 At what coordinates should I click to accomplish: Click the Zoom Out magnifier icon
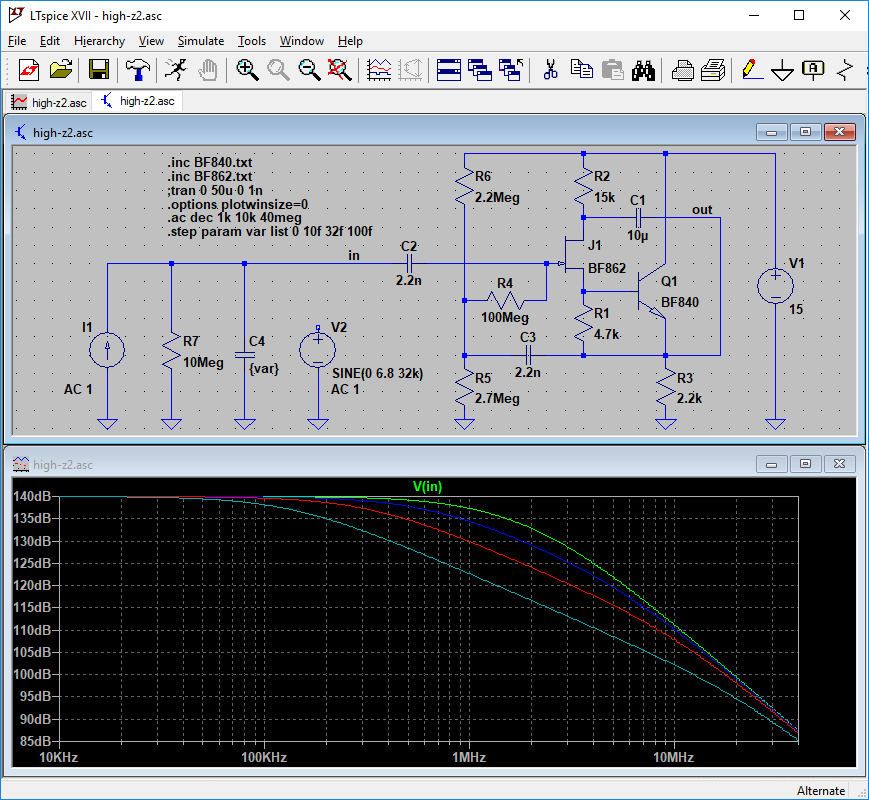point(309,70)
